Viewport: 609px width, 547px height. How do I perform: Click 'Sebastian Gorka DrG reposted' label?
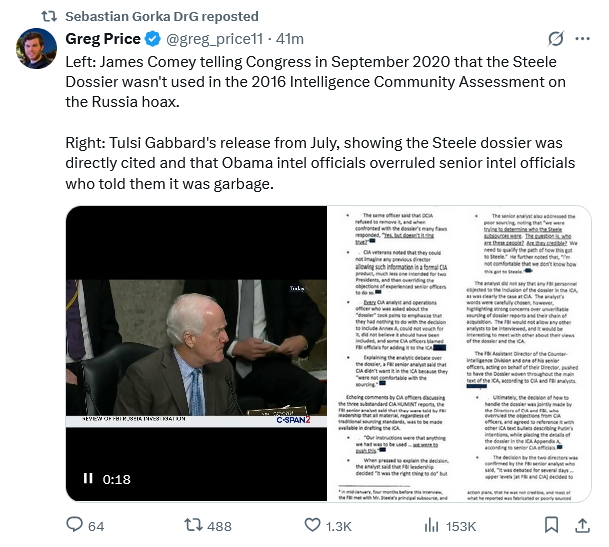pyautogui.click(x=162, y=16)
